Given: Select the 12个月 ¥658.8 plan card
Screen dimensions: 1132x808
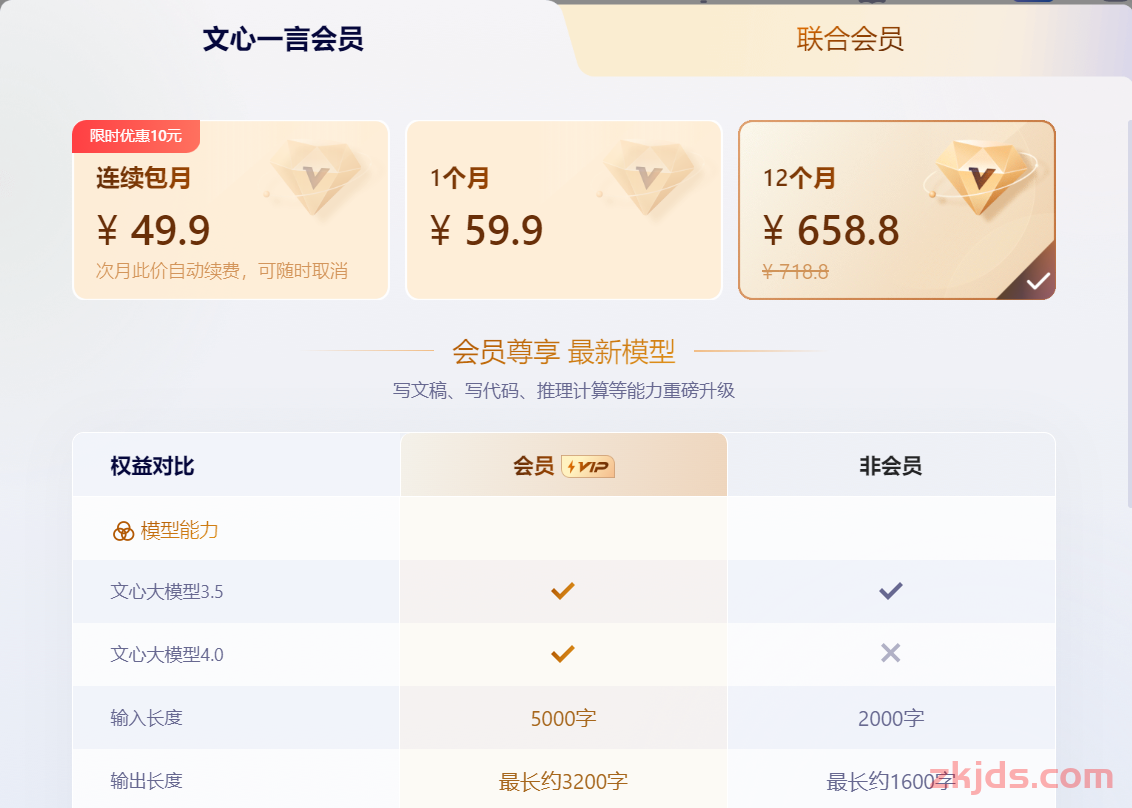Looking at the screenshot, I should click(x=897, y=210).
